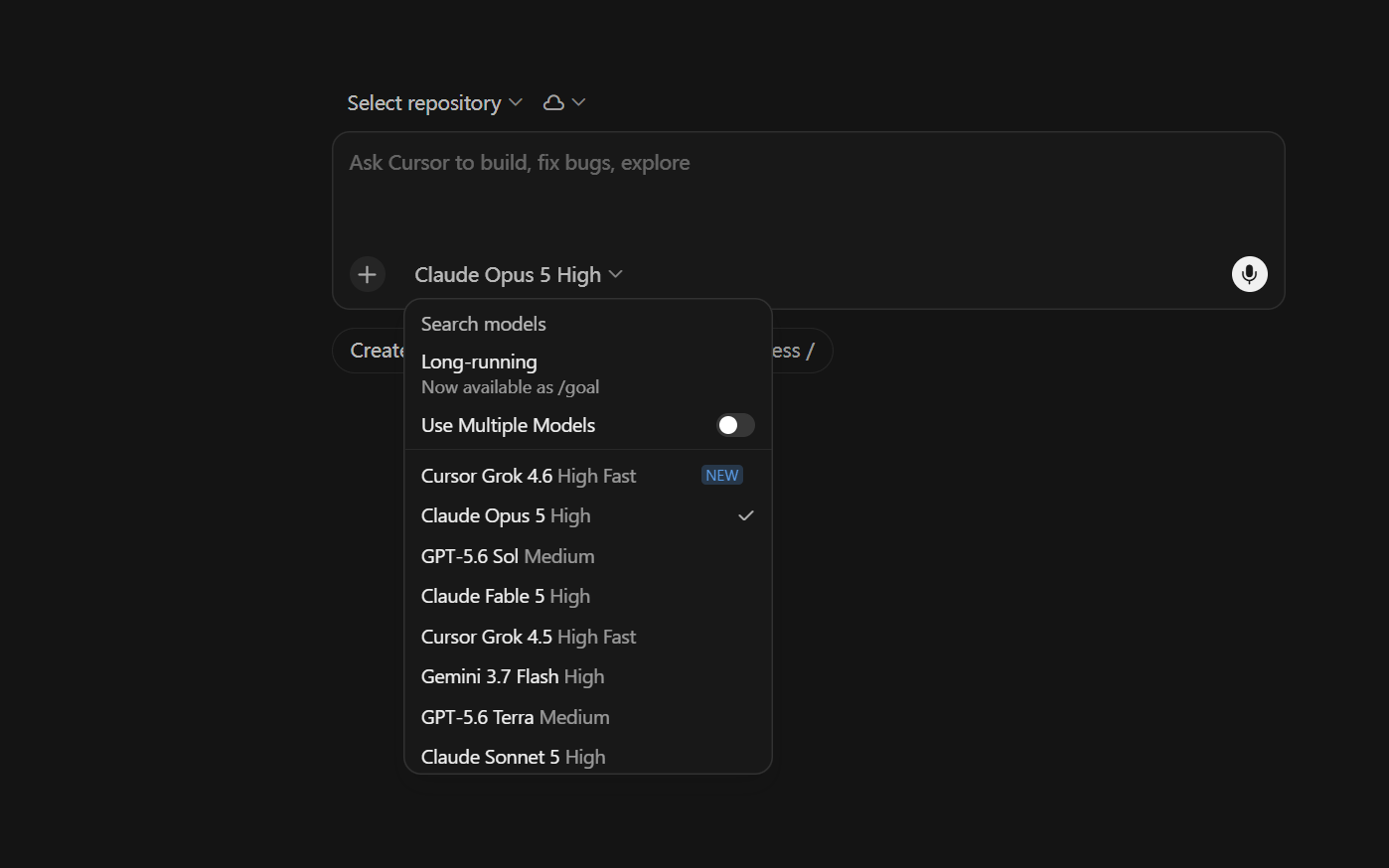Click the partially hidden Create suggestion chip
The image size is (1389, 868).
tap(369, 351)
